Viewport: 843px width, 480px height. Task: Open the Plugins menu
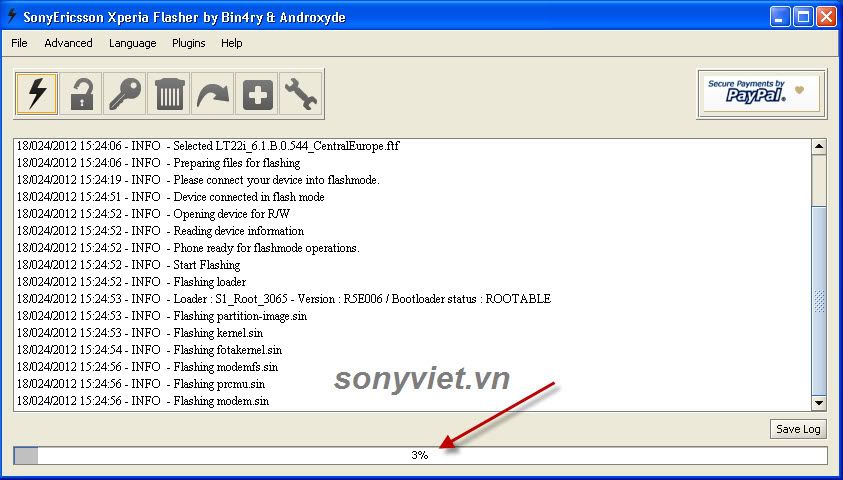(189, 43)
